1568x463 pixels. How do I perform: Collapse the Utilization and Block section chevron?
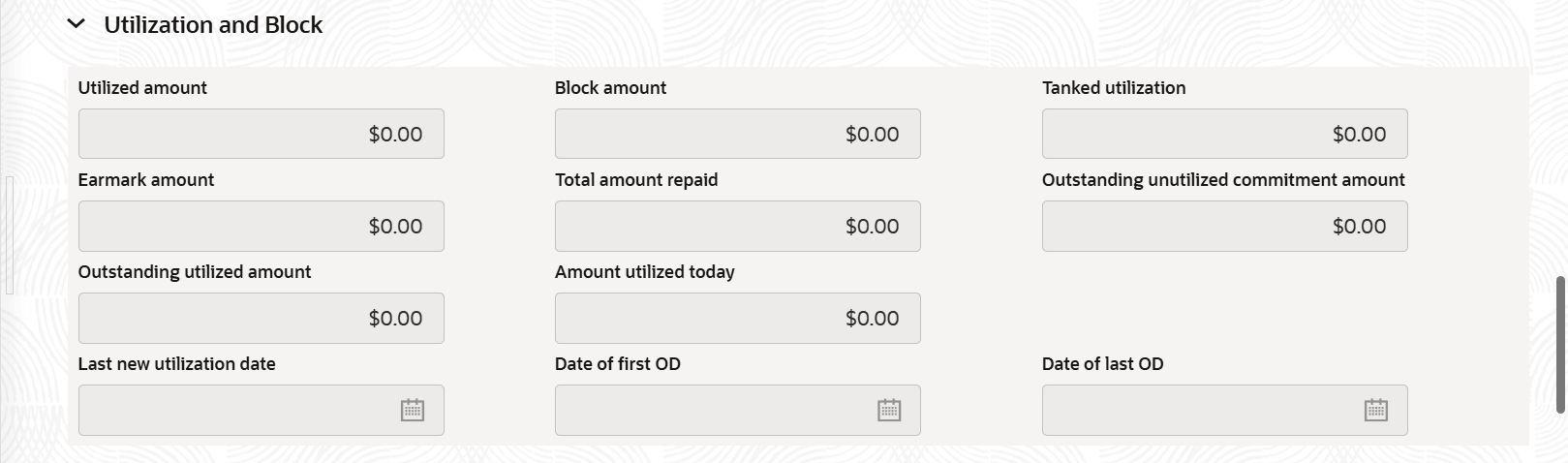pos(77,24)
